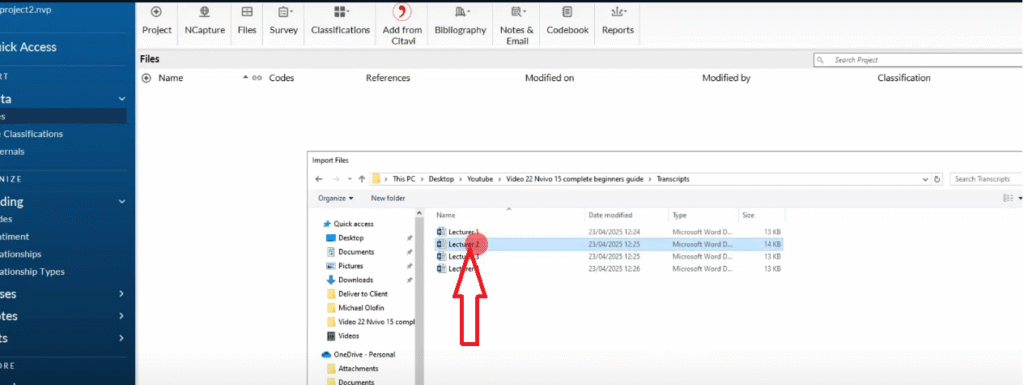Viewport: 1024px width, 385px height.
Task: Open Videos in the navigation pane
Action: (x=349, y=336)
